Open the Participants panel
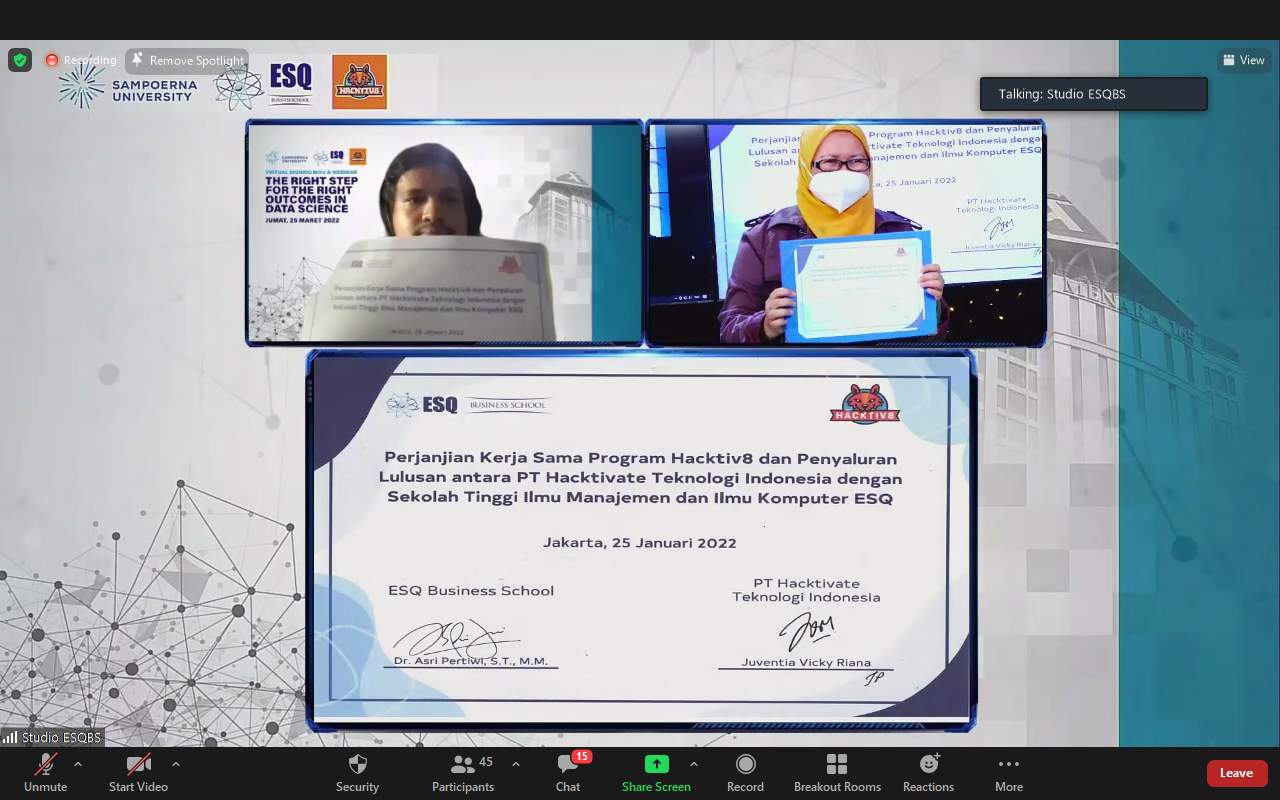 pos(463,772)
